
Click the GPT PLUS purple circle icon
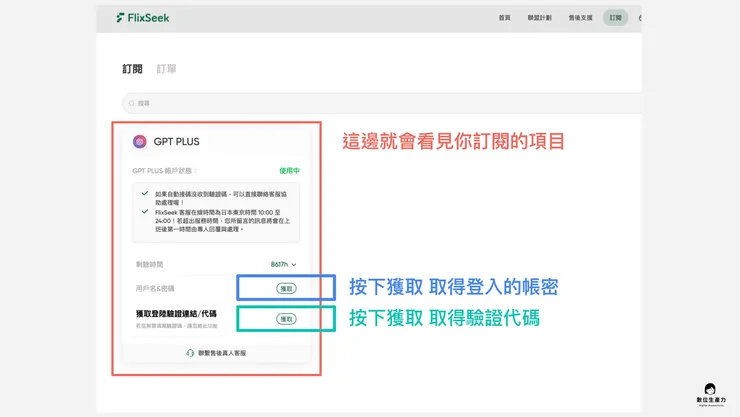[139, 142]
